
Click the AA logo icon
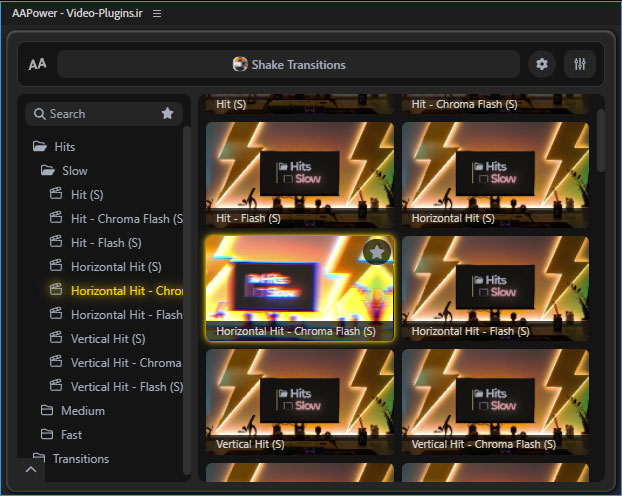pyautogui.click(x=37, y=65)
